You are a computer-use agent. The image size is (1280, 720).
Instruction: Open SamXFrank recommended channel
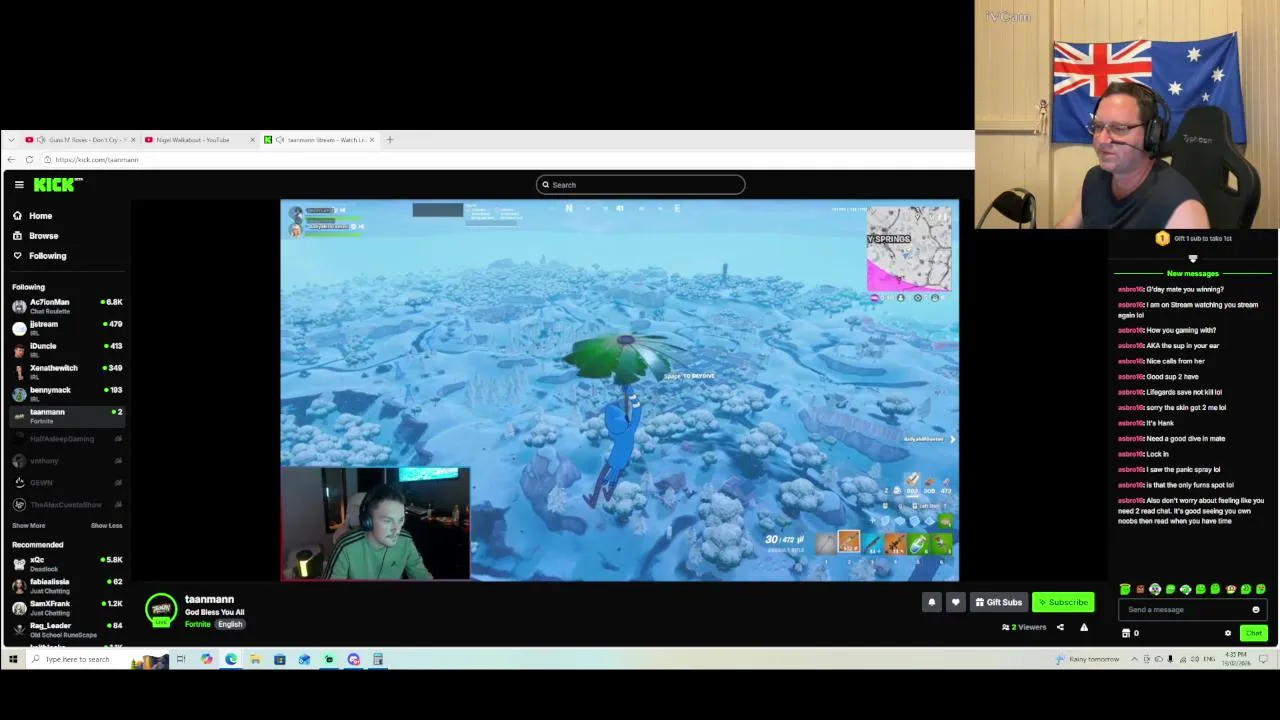(66, 608)
